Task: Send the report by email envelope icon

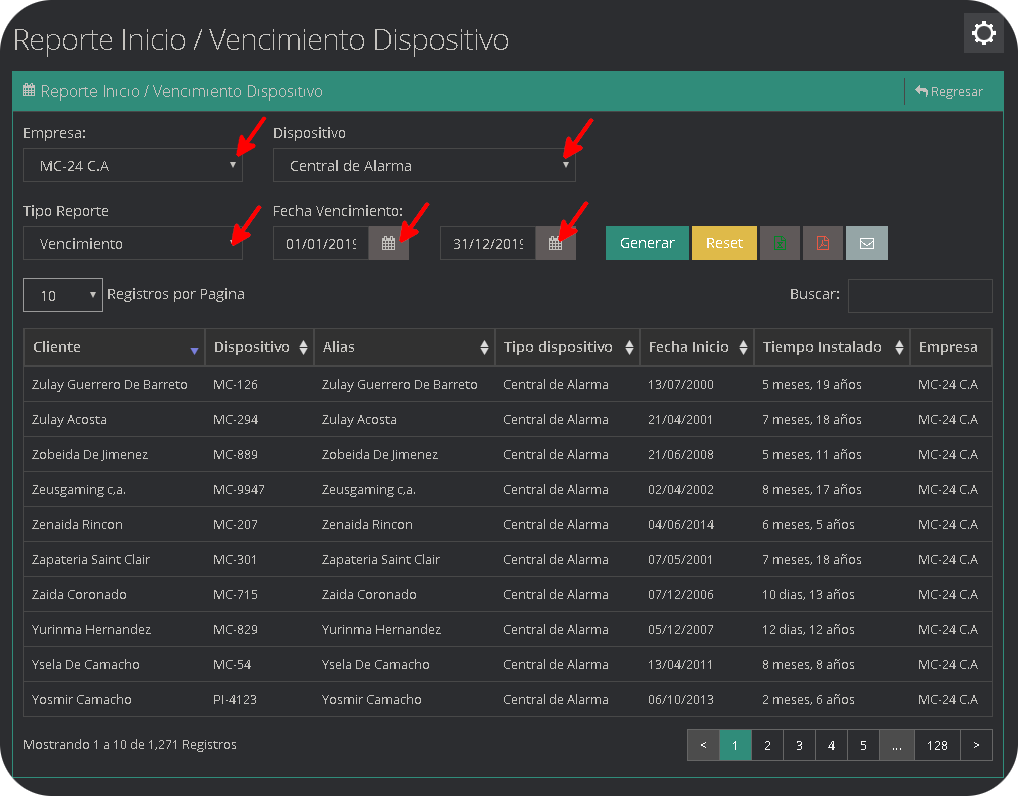Action: (866, 242)
